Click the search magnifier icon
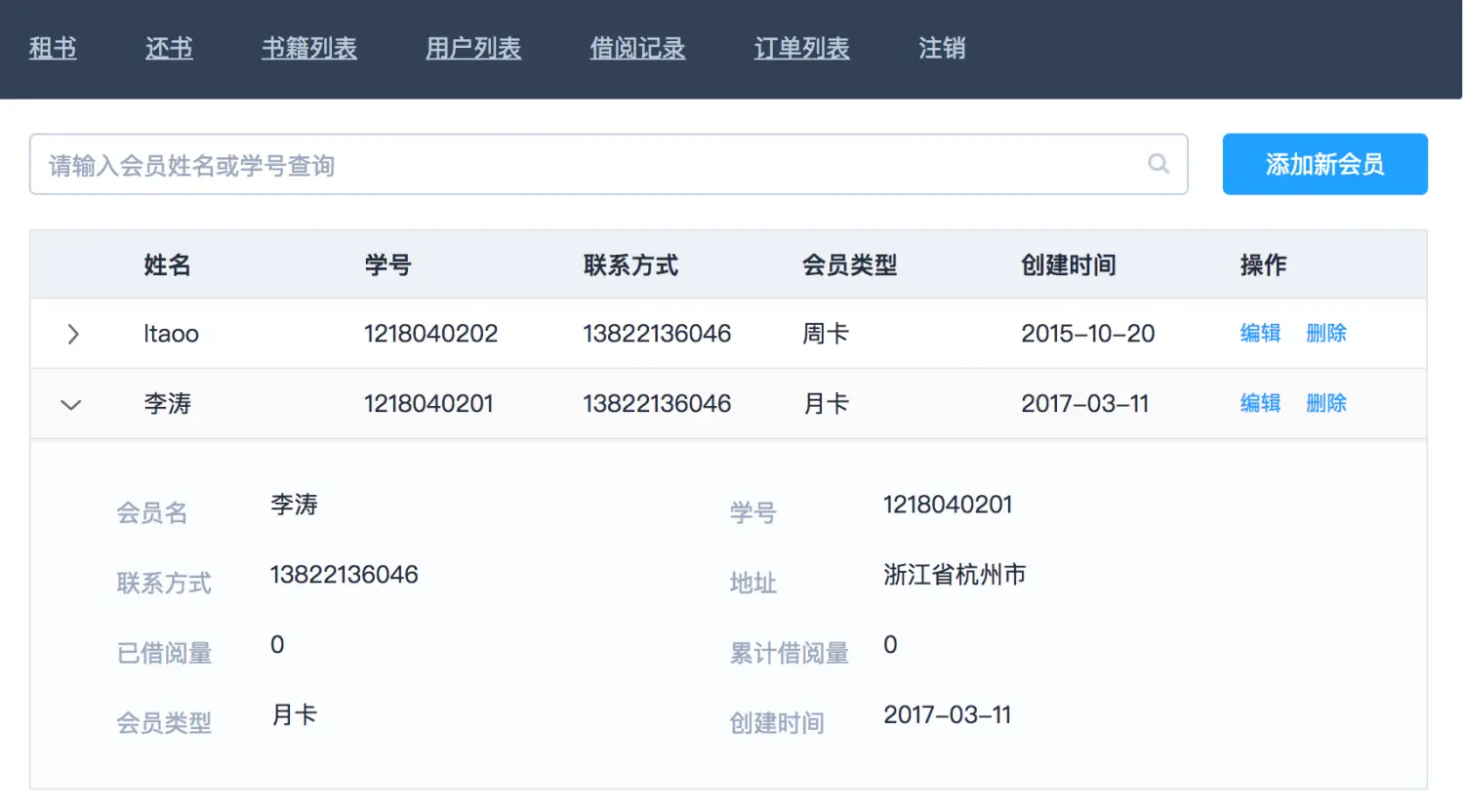 pyautogui.click(x=1159, y=164)
